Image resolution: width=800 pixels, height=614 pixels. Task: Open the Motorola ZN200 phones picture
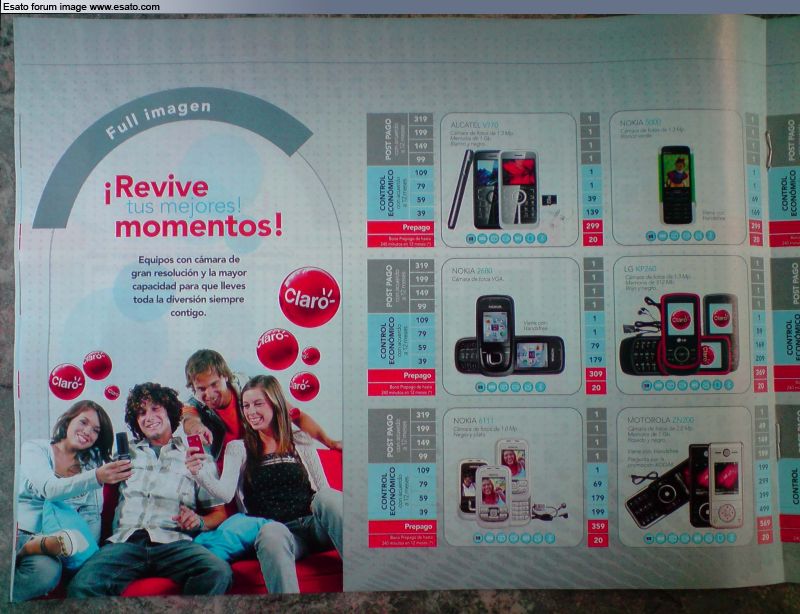pyautogui.click(x=685, y=485)
